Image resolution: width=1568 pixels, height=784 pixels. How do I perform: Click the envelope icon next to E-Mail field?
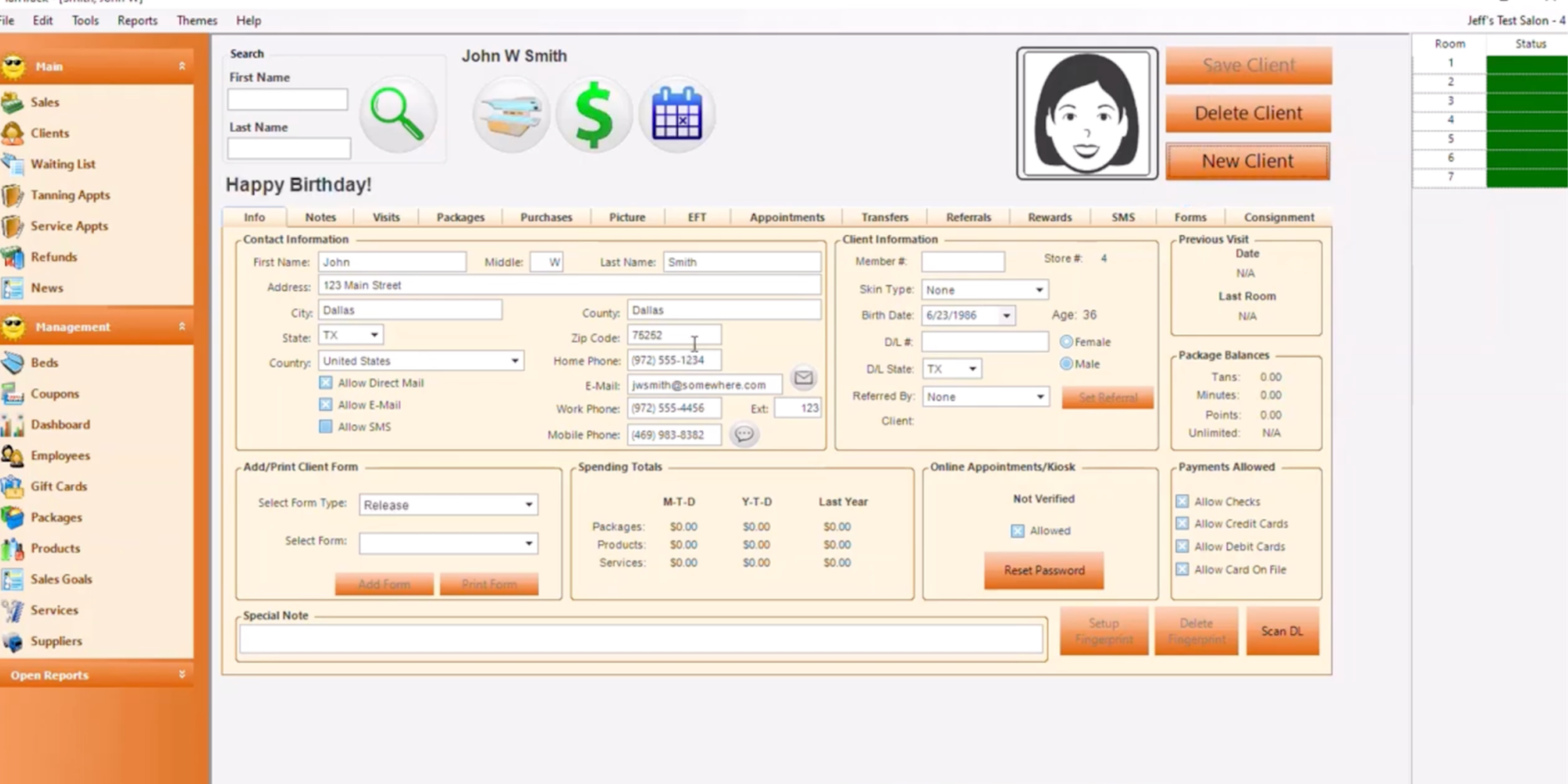click(803, 378)
